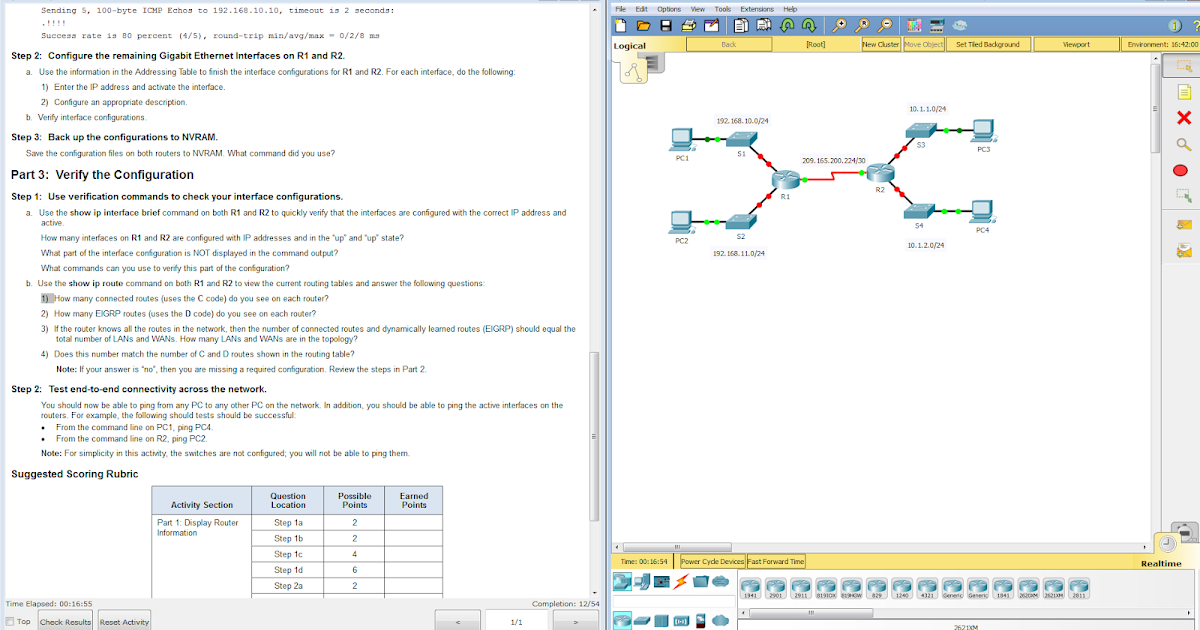The width and height of the screenshot is (1200, 630).
Task: Click Set Tiled Background button
Action: [988, 44]
